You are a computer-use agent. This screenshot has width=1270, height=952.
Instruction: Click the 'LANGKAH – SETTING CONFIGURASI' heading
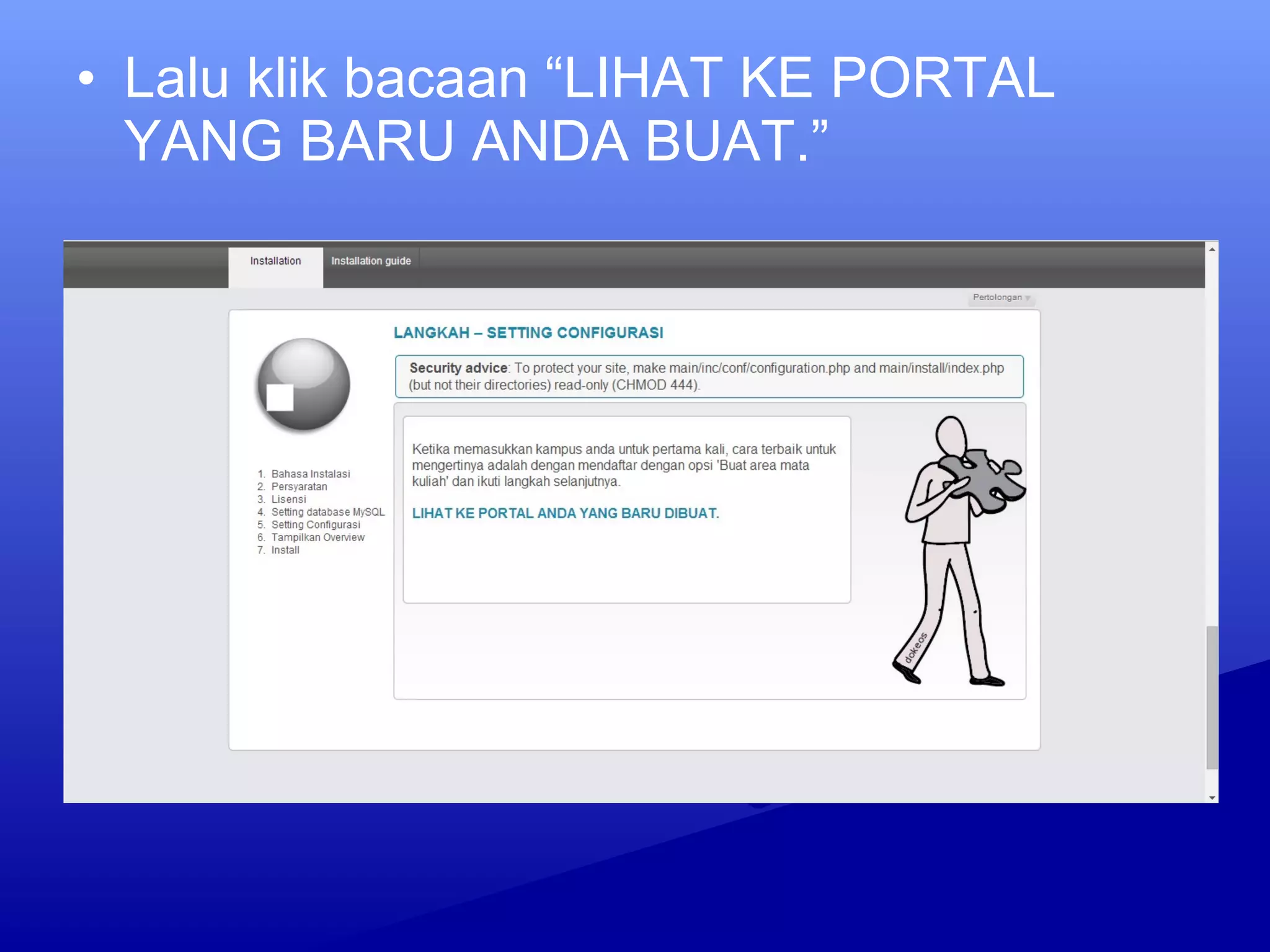[x=528, y=333]
